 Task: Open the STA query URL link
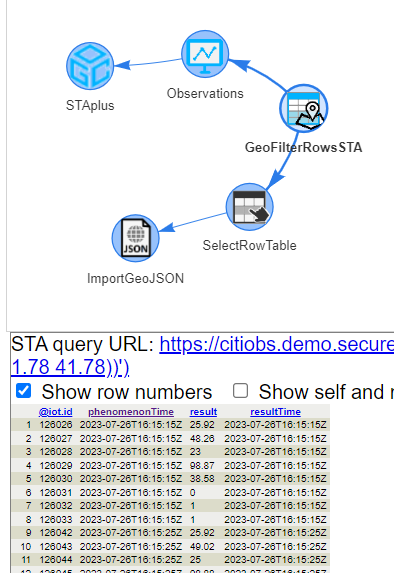point(276,344)
